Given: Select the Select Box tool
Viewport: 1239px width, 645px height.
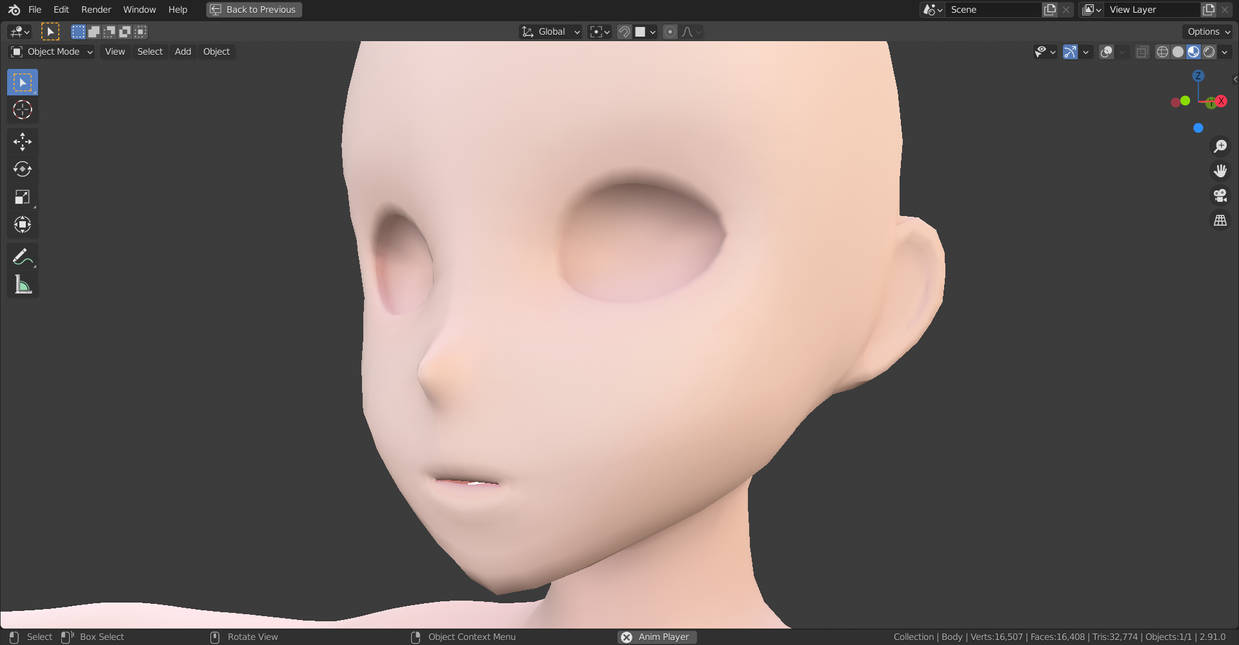Looking at the screenshot, I should 22,82.
